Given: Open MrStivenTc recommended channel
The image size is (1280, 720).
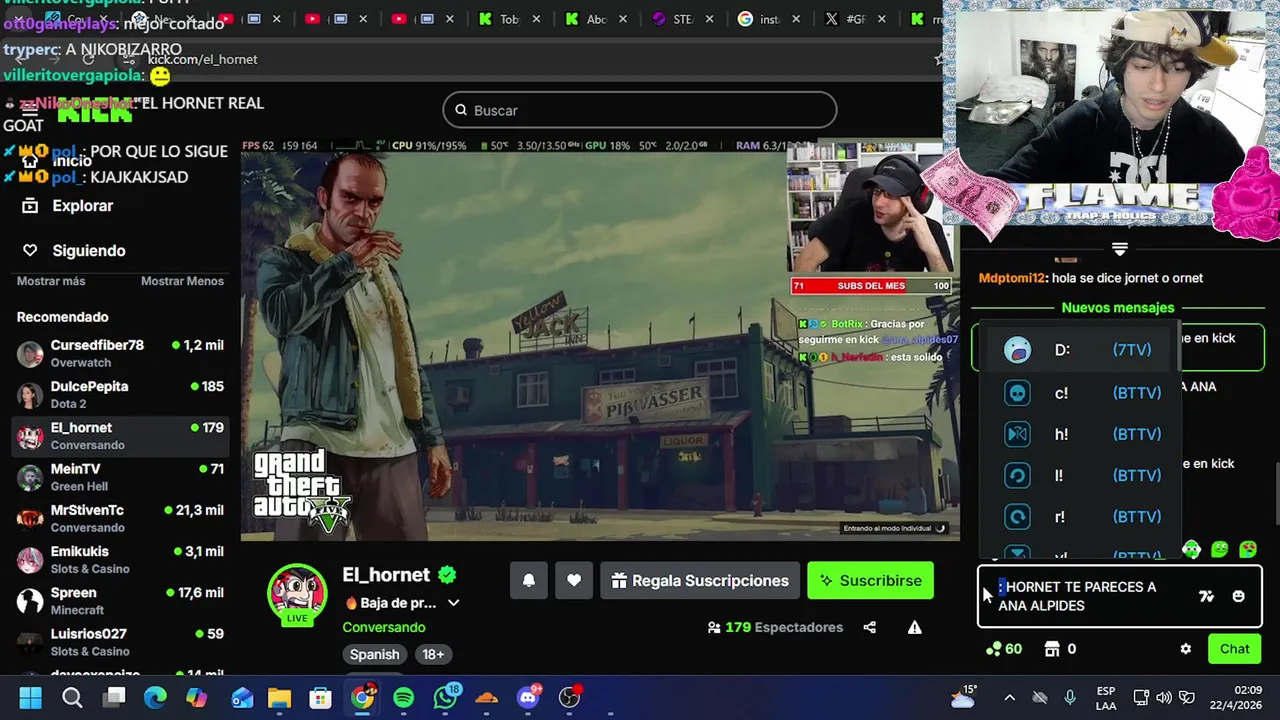Looking at the screenshot, I should point(120,518).
